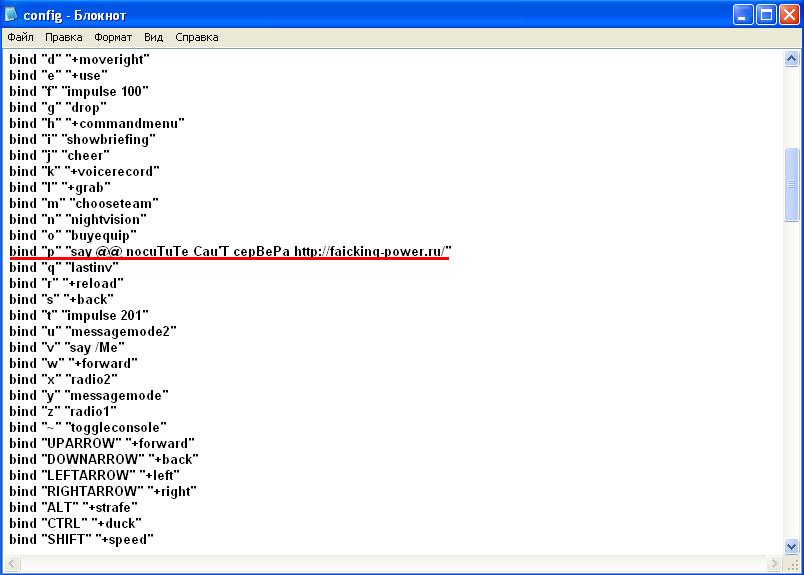Open the Правка menu
The width and height of the screenshot is (804, 575).
pyautogui.click(x=63, y=37)
